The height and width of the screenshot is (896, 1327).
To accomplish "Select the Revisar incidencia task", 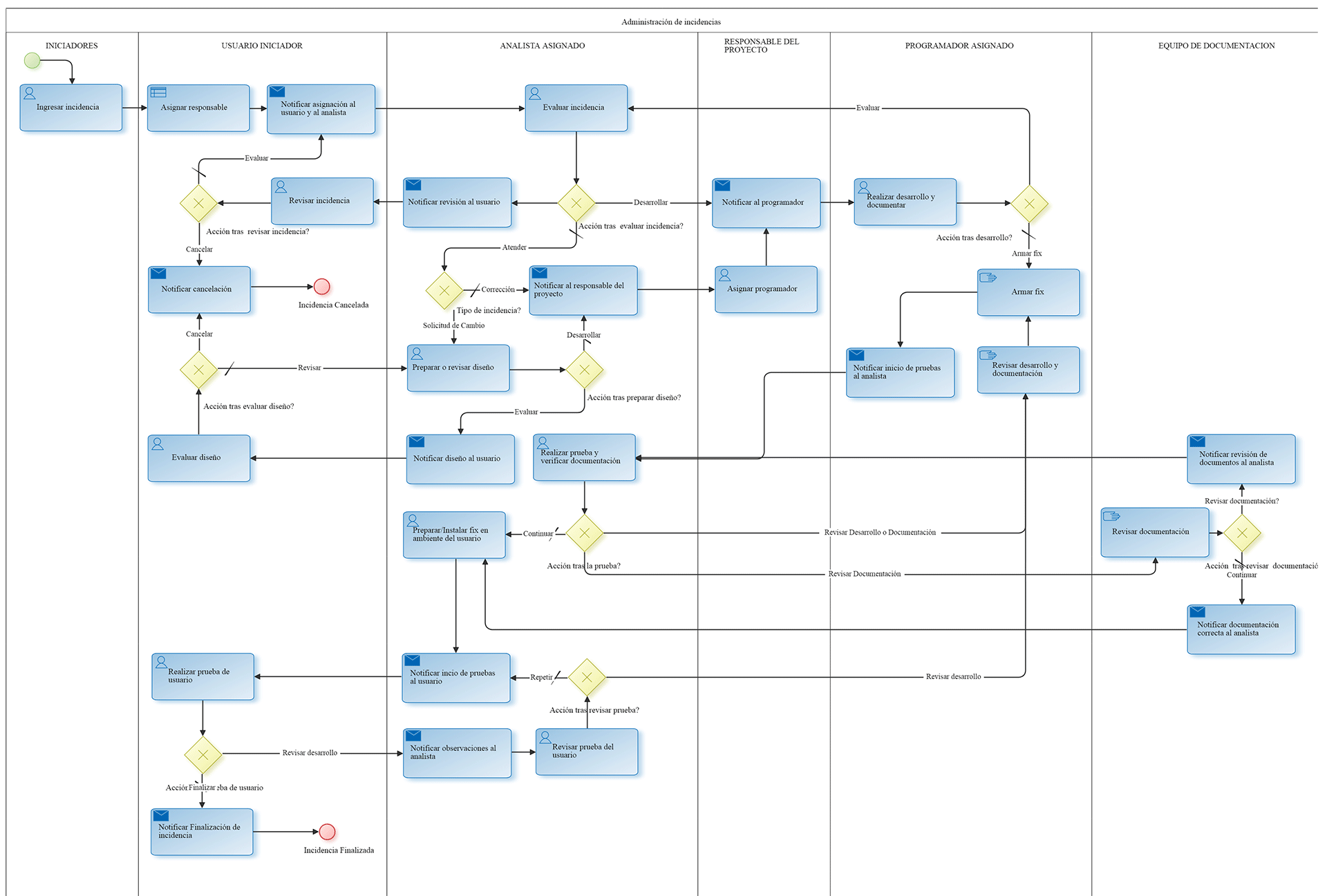I will (322, 201).
